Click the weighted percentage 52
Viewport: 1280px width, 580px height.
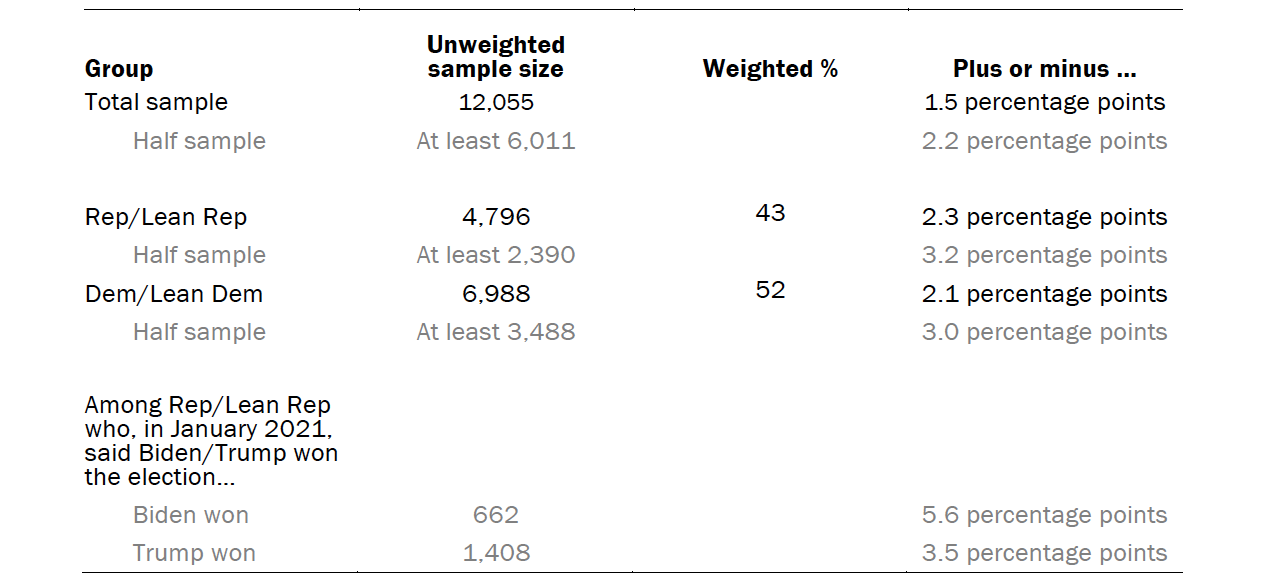coord(771,290)
